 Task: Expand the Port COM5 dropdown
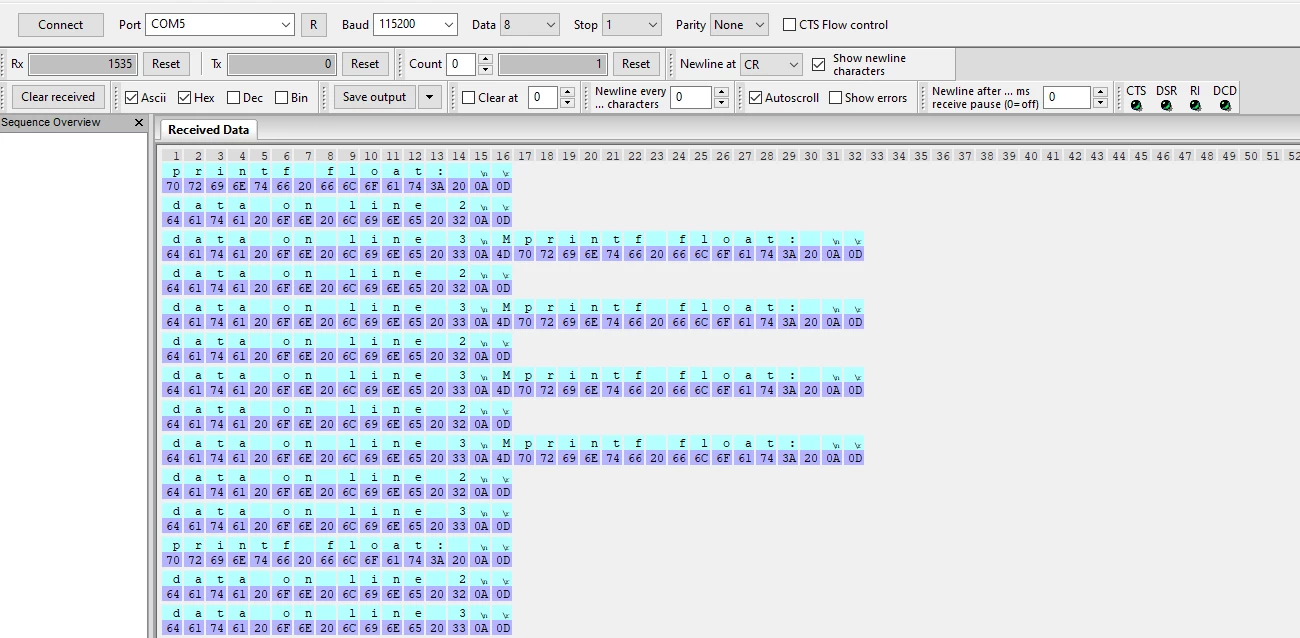click(220, 24)
